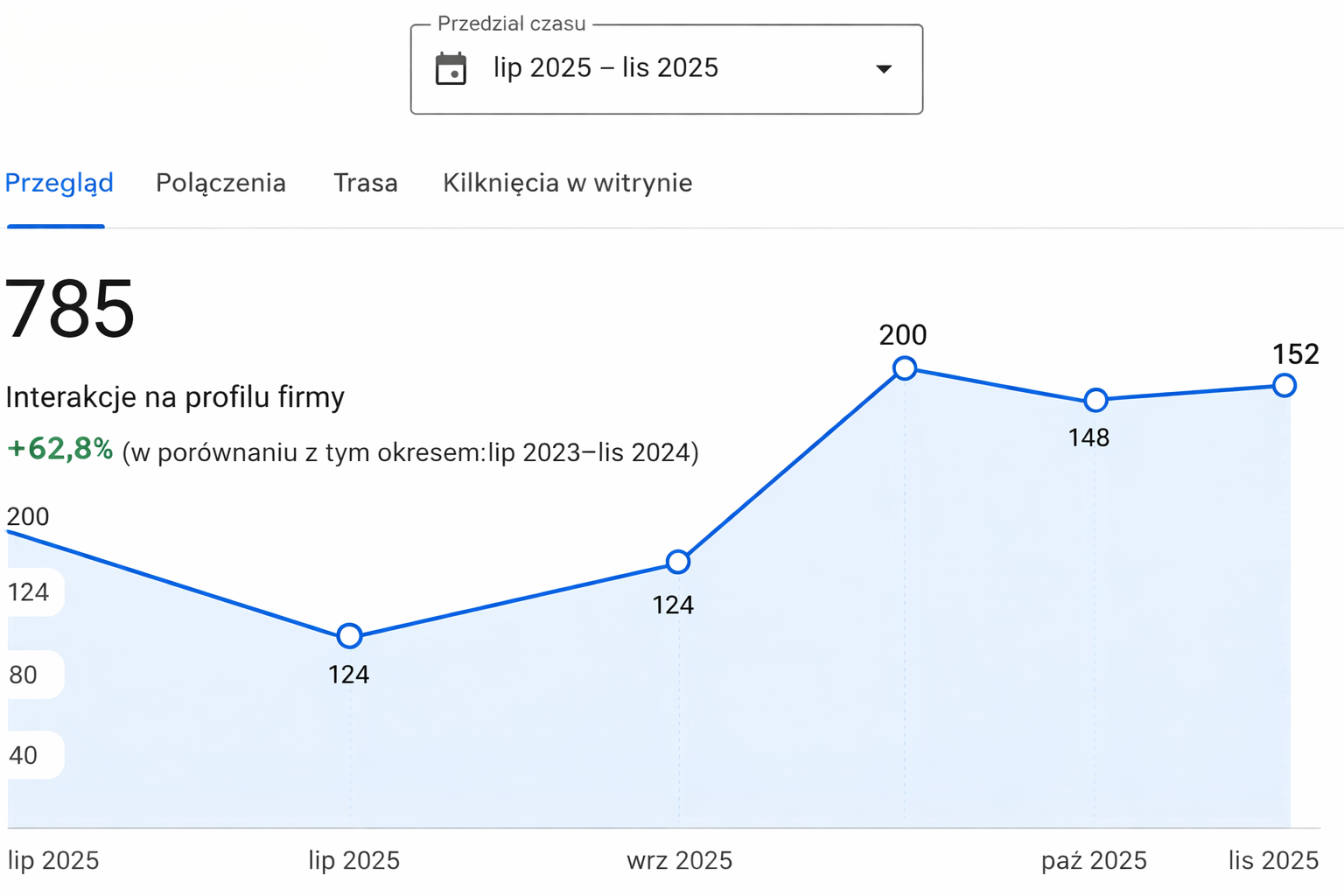Switch to the Przegląd tab
Screen dimensions: 1344x896
coord(59,183)
